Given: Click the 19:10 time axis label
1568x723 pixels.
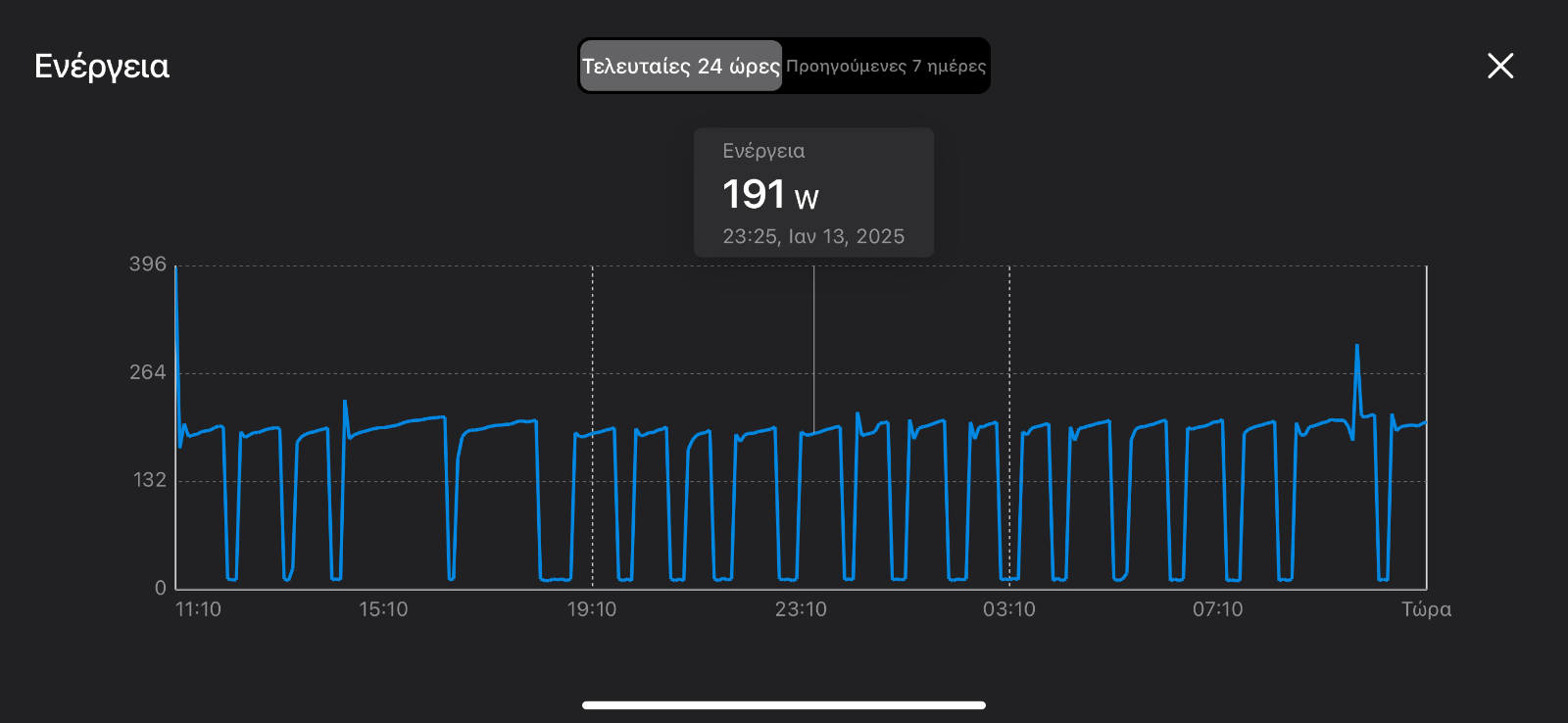Looking at the screenshot, I should click(x=592, y=609).
